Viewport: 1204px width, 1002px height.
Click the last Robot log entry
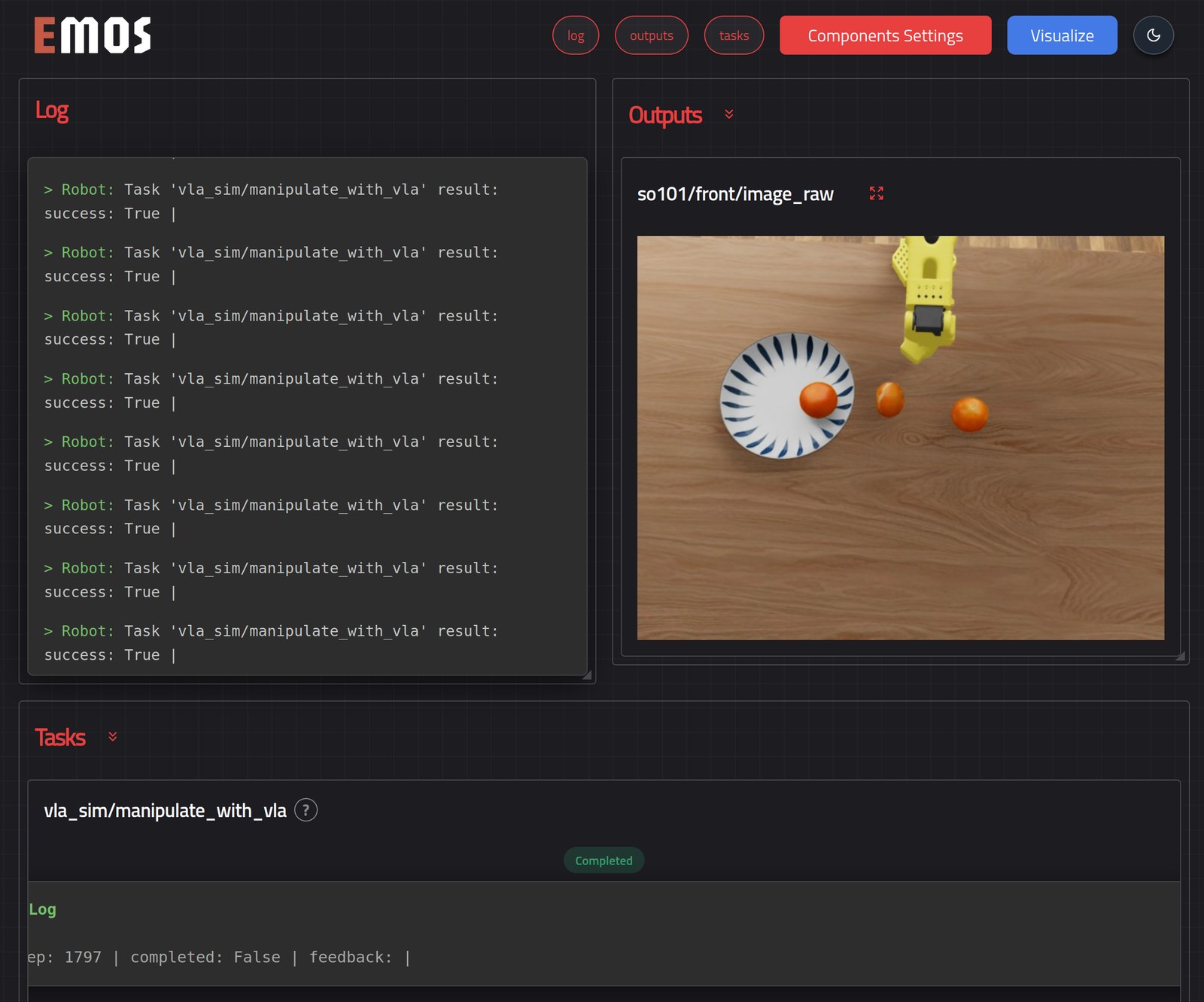(272, 643)
